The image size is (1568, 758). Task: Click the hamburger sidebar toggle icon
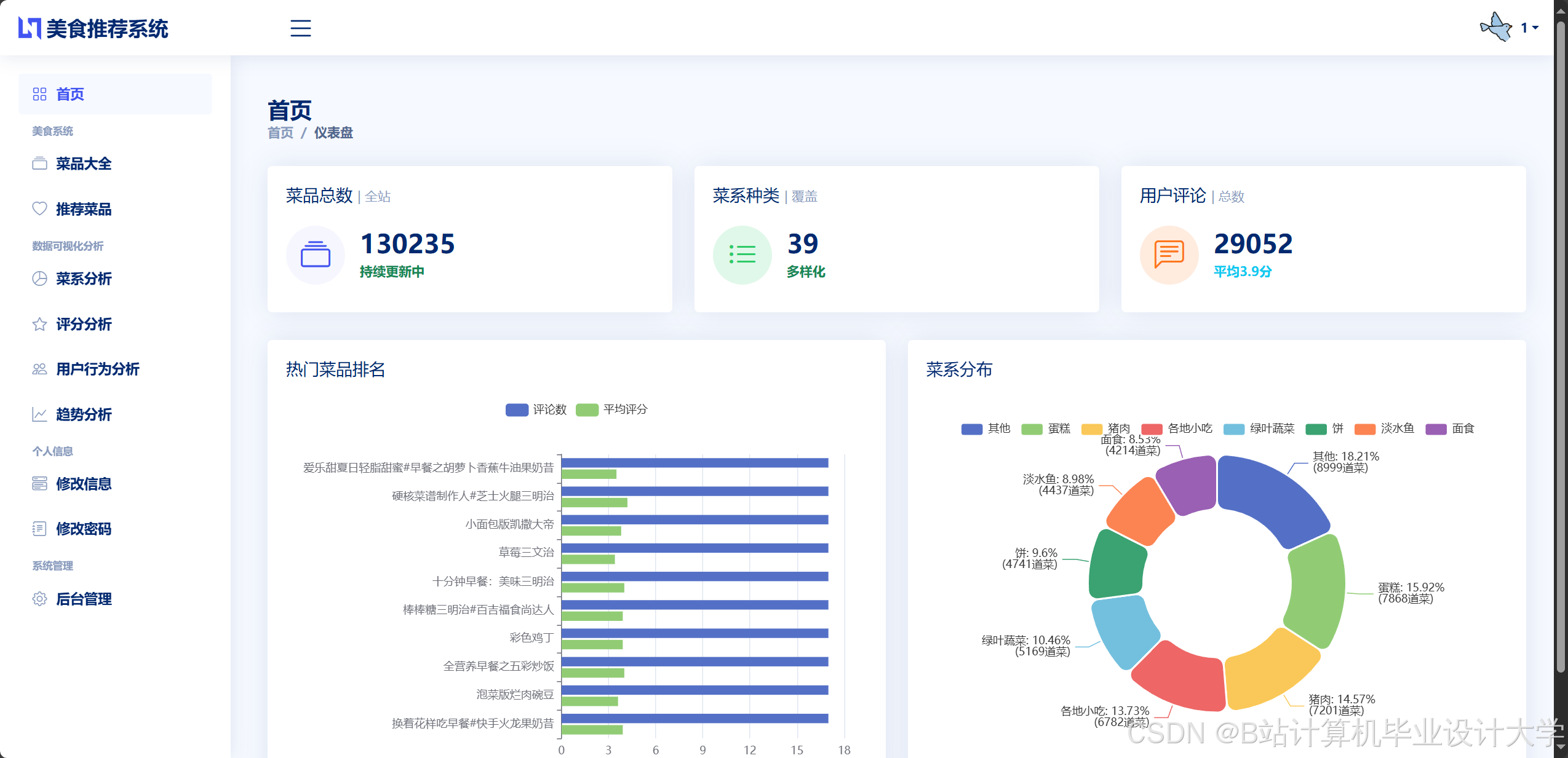coord(300,28)
